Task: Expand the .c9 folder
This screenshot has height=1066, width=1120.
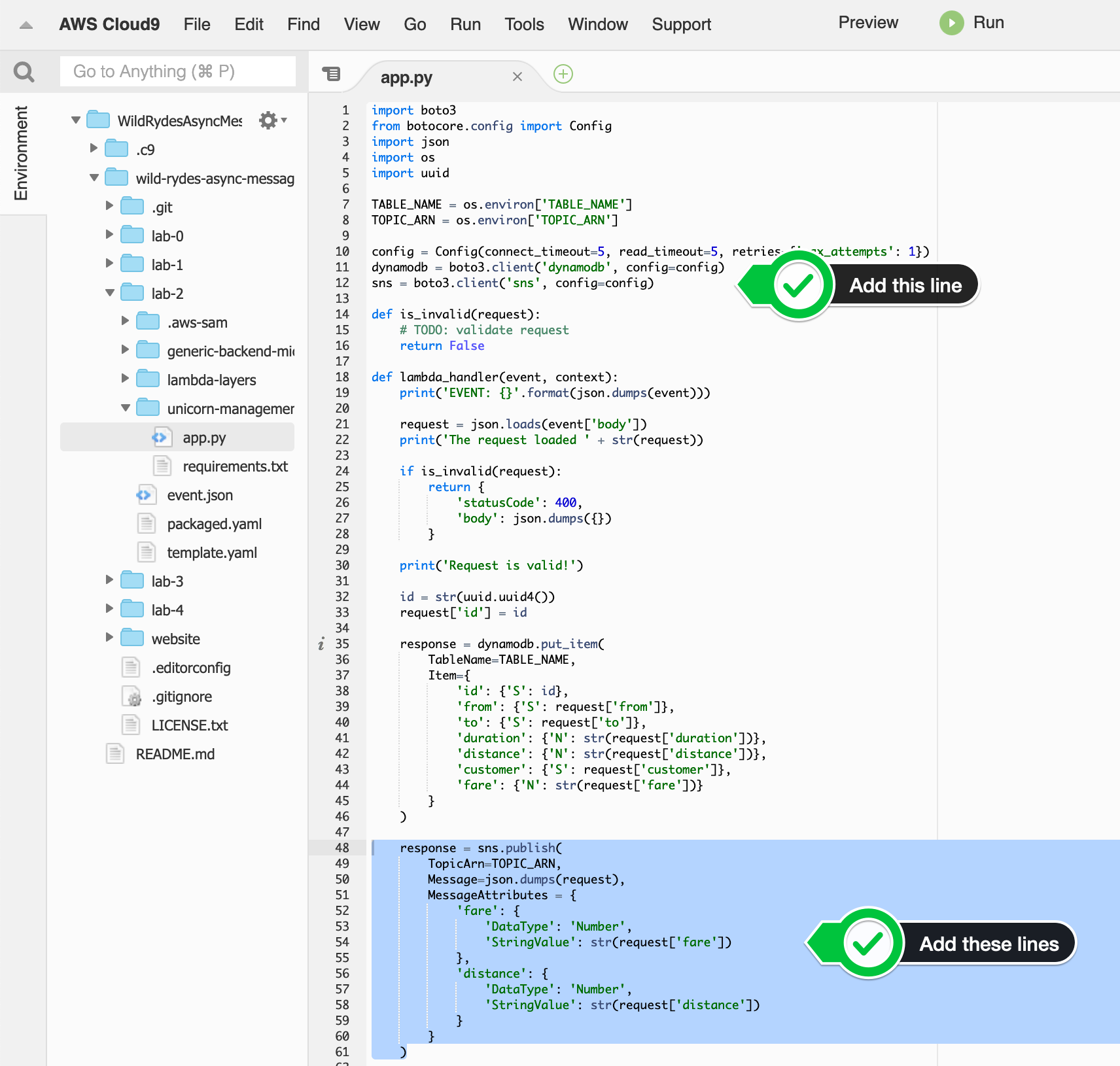Action: [x=94, y=148]
